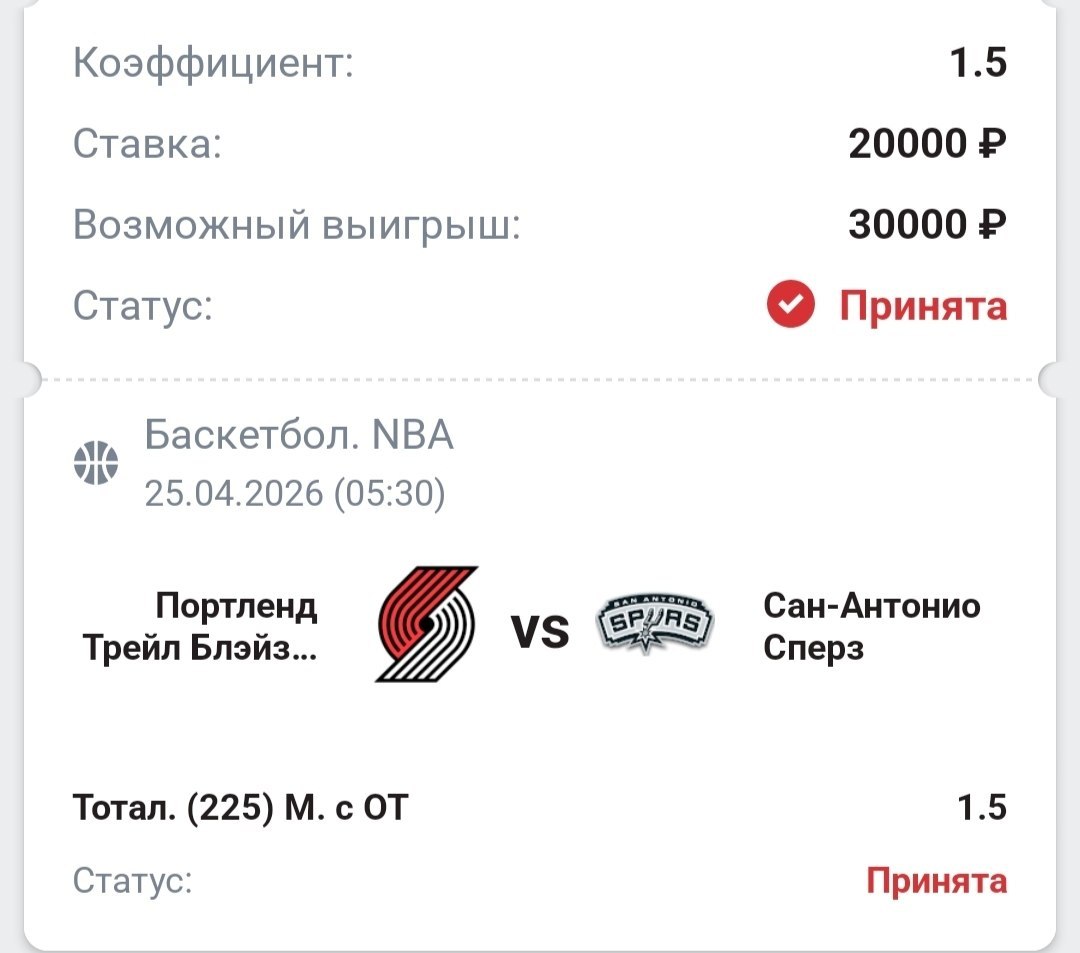Viewport: 1080px width, 953px height.
Task: Click the VS text between team logos
Action: 540,631
